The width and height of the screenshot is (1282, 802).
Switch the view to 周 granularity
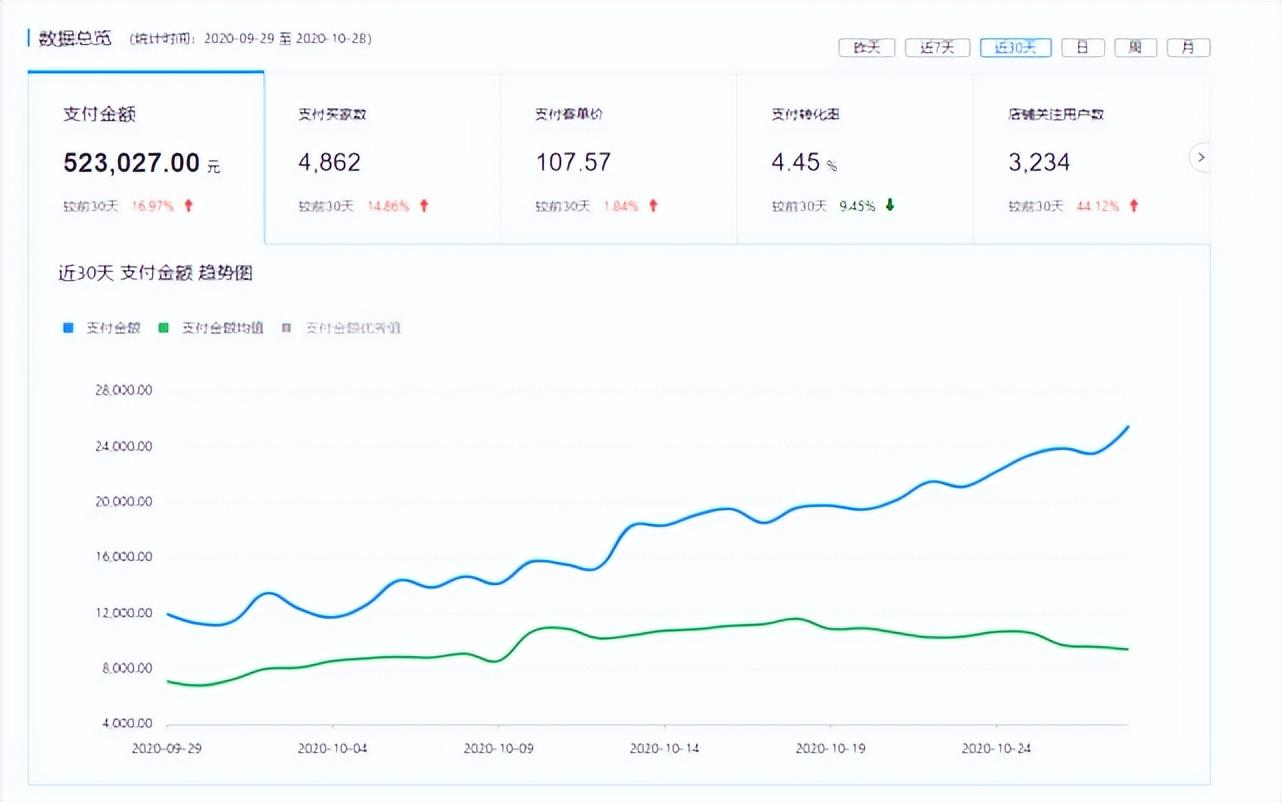1136,48
